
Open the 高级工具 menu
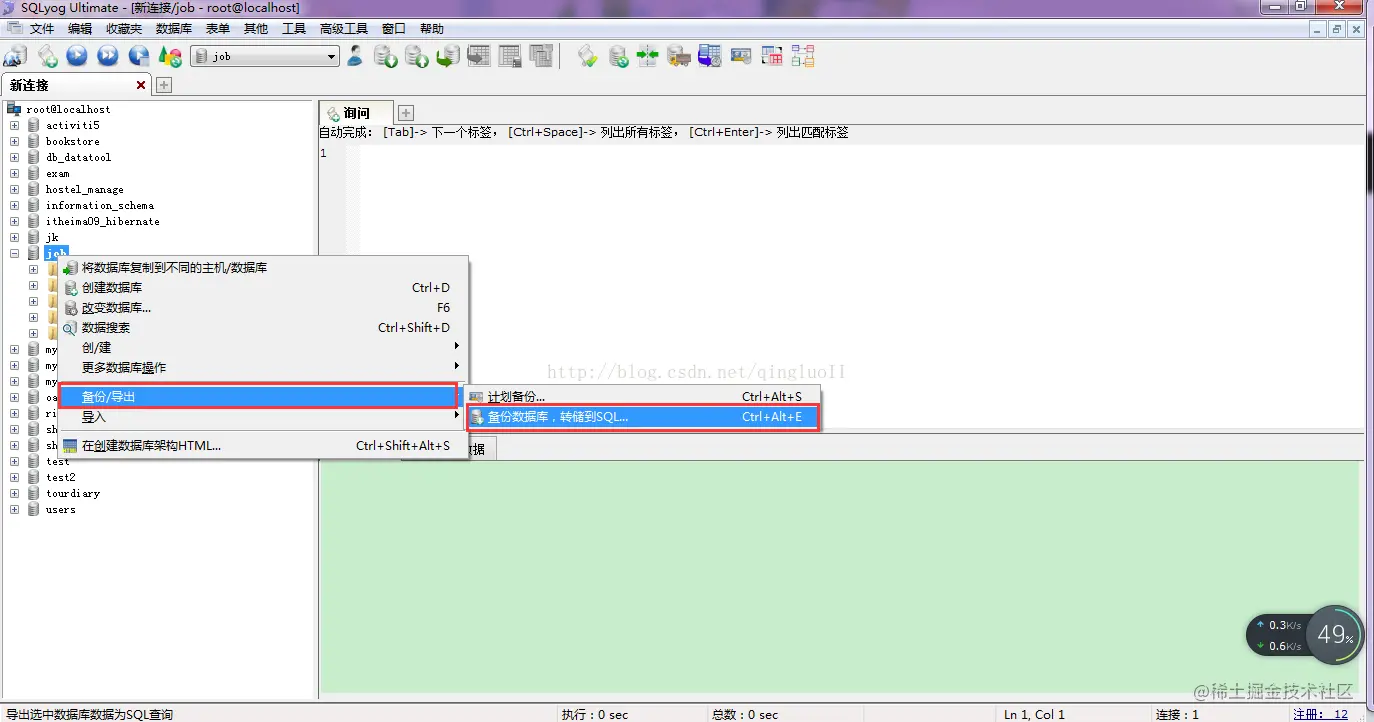click(x=344, y=29)
